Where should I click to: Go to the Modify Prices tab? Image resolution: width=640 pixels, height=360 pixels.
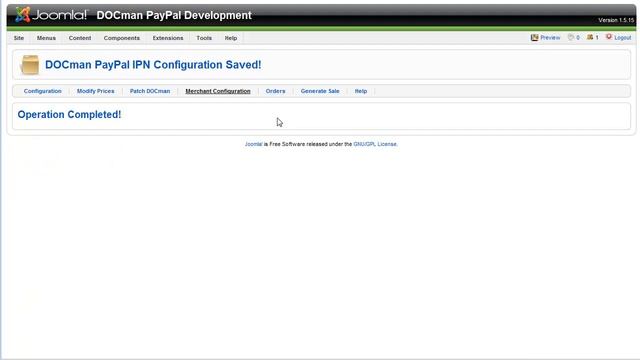pos(96,91)
